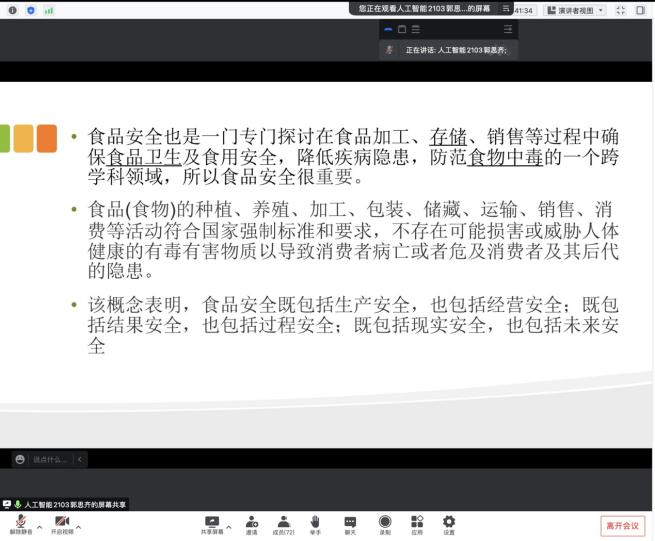The height and width of the screenshot is (541, 655).
Task: Open the Apps (应用) icon
Action: tap(417, 524)
